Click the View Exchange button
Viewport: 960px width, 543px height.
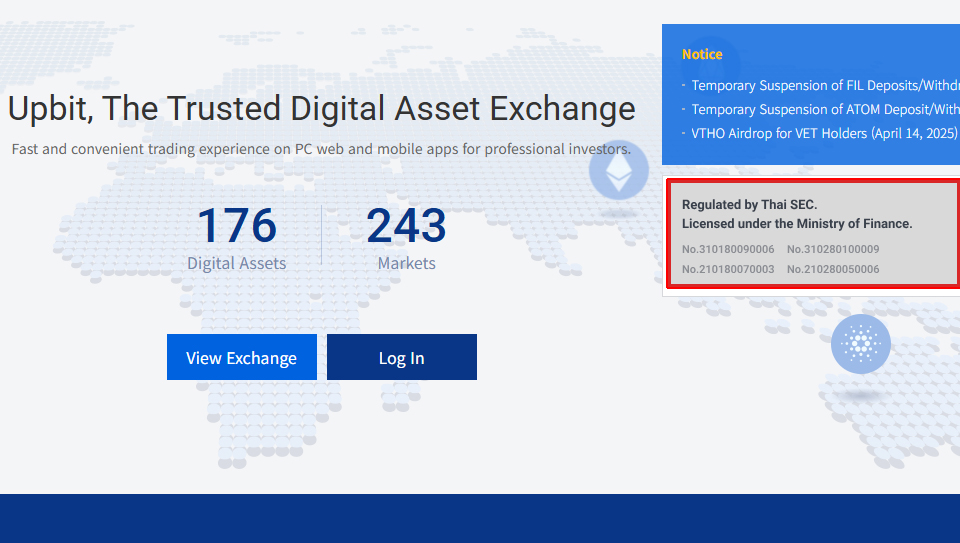242,357
